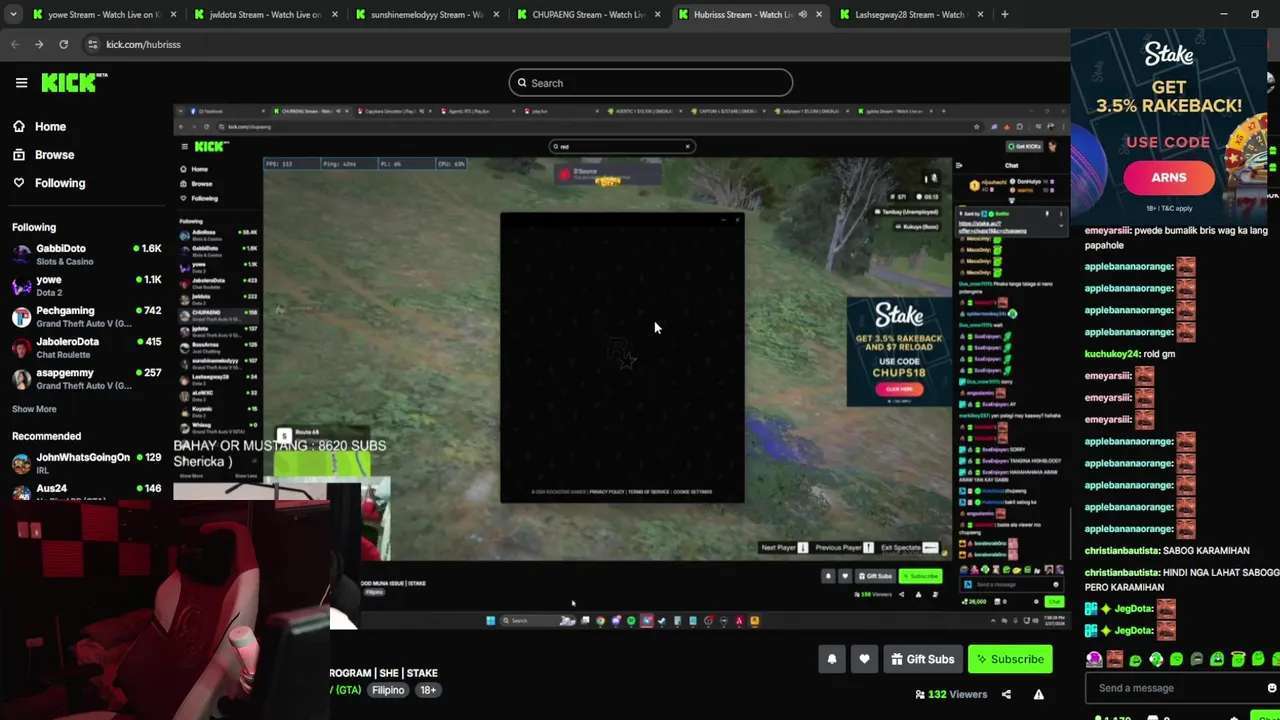Close the yowe Stream tab
This screenshot has height=720, width=1280.
(172, 14)
